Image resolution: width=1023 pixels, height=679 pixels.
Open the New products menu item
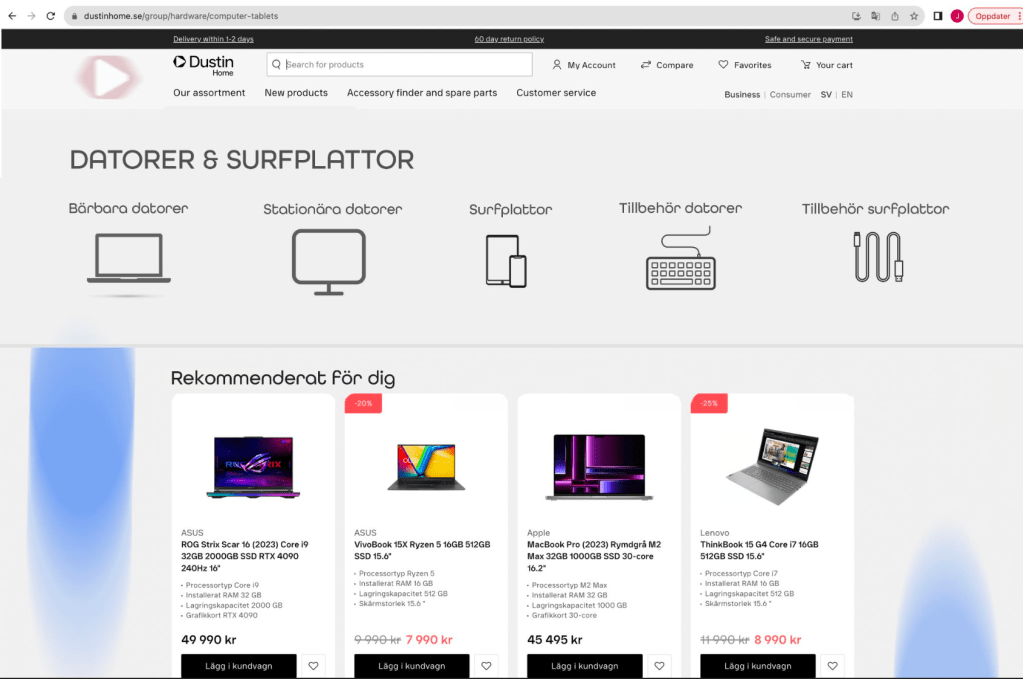pos(296,93)
